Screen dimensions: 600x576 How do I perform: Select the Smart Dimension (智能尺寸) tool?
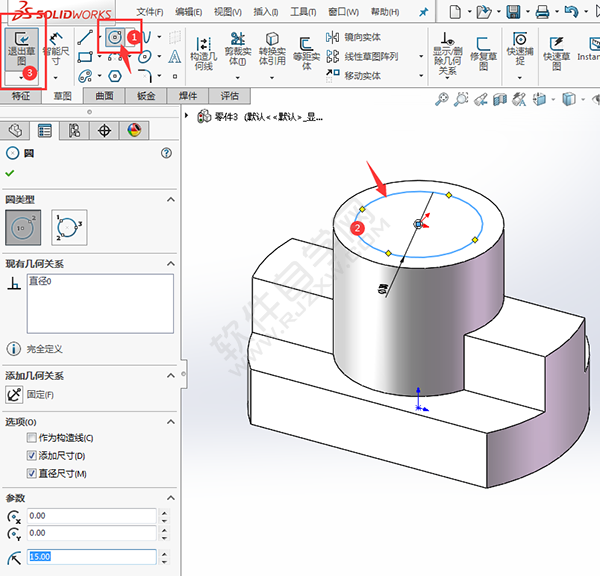[56, 48]
